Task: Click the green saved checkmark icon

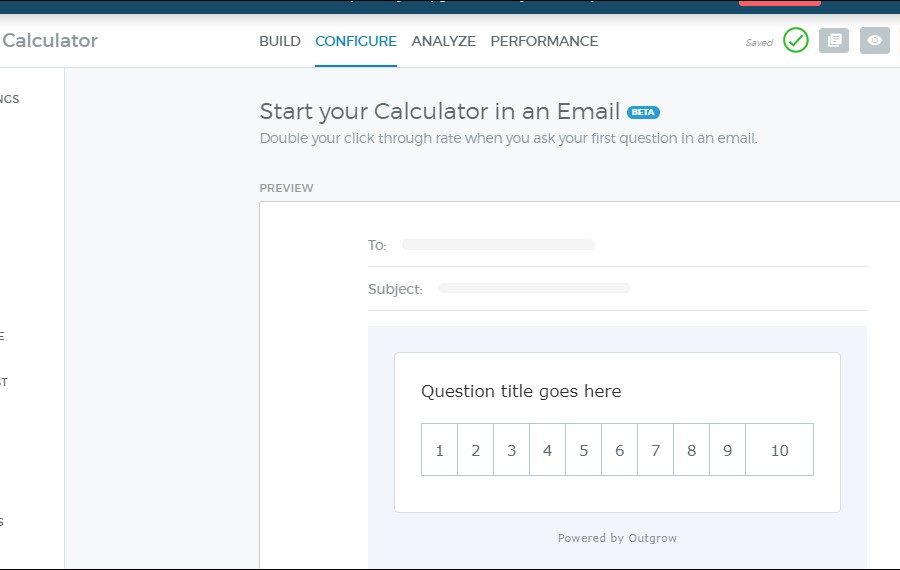Action: pyautogui.click(x=796, y=41)
